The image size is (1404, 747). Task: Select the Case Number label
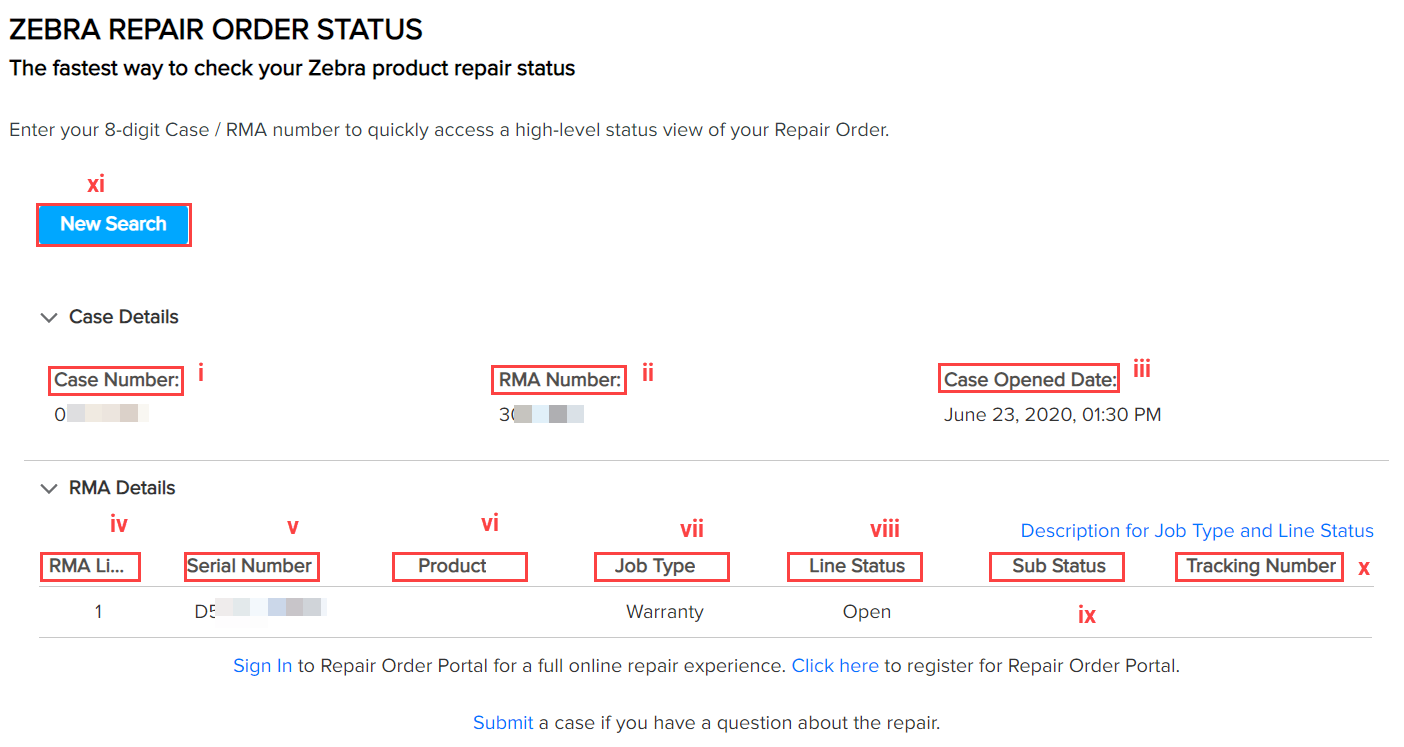(x=115, y=380)
